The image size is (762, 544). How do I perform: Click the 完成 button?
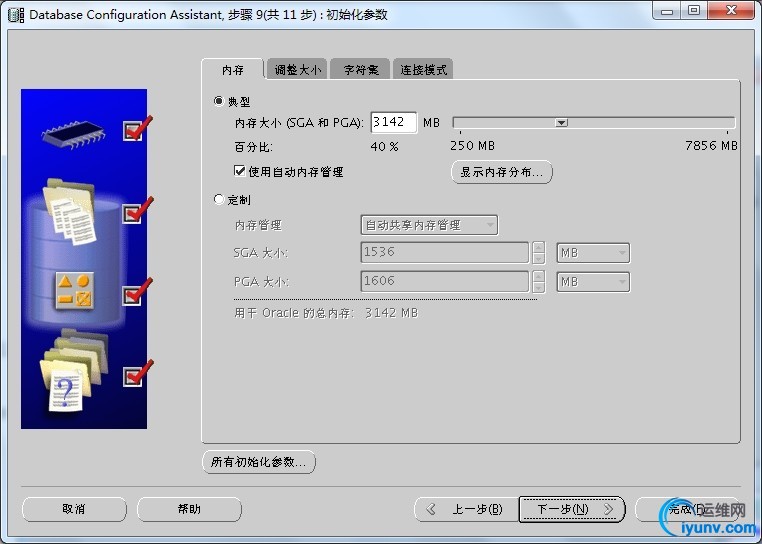click(688, 509)
